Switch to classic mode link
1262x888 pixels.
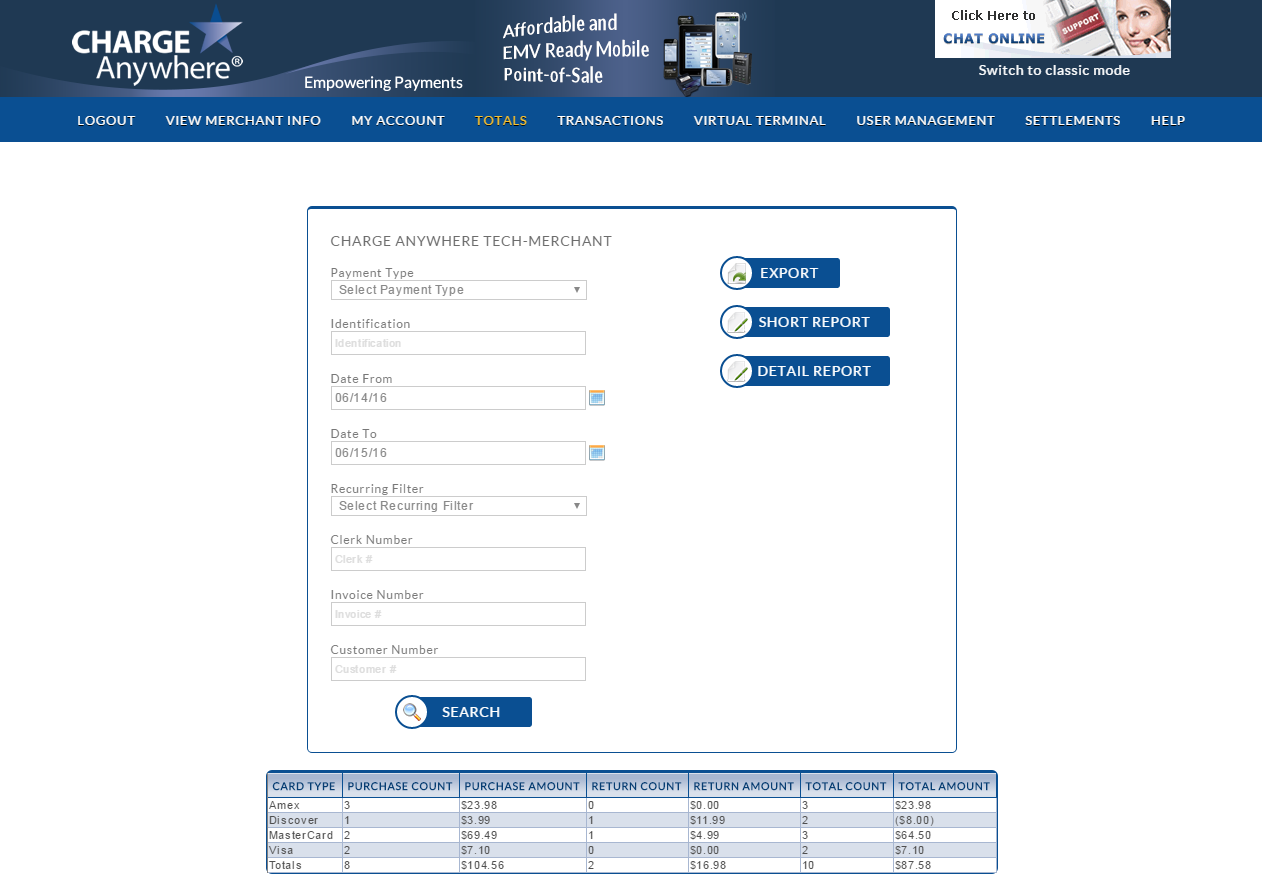click(x=1054, y=70)
